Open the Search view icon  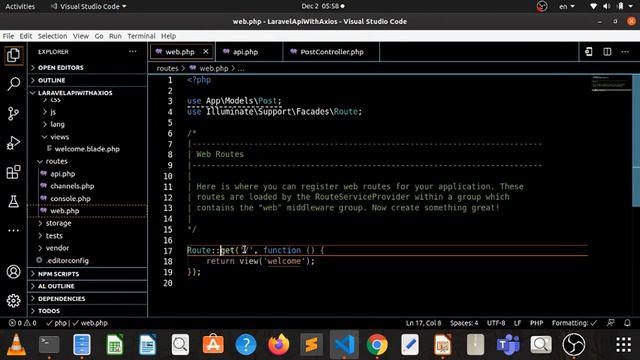[x=13, y=84]
